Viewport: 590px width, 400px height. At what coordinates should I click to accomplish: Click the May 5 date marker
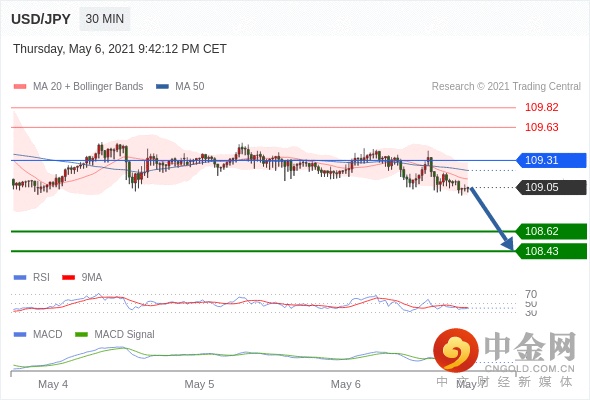[x=199, y=384]
